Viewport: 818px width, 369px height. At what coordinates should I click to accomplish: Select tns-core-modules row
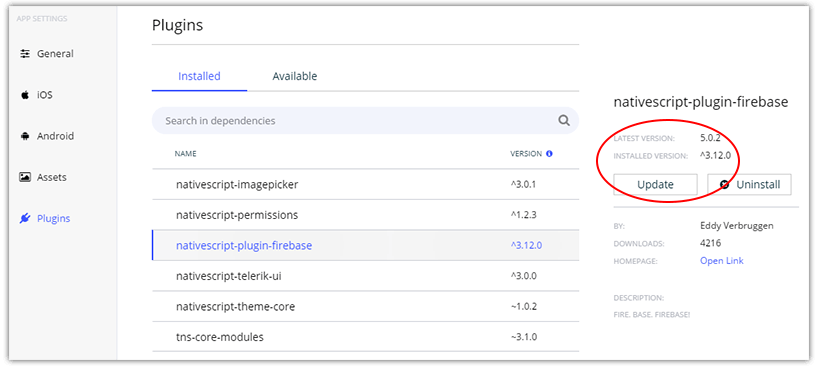pyautogui.click(x=365, y=337)
